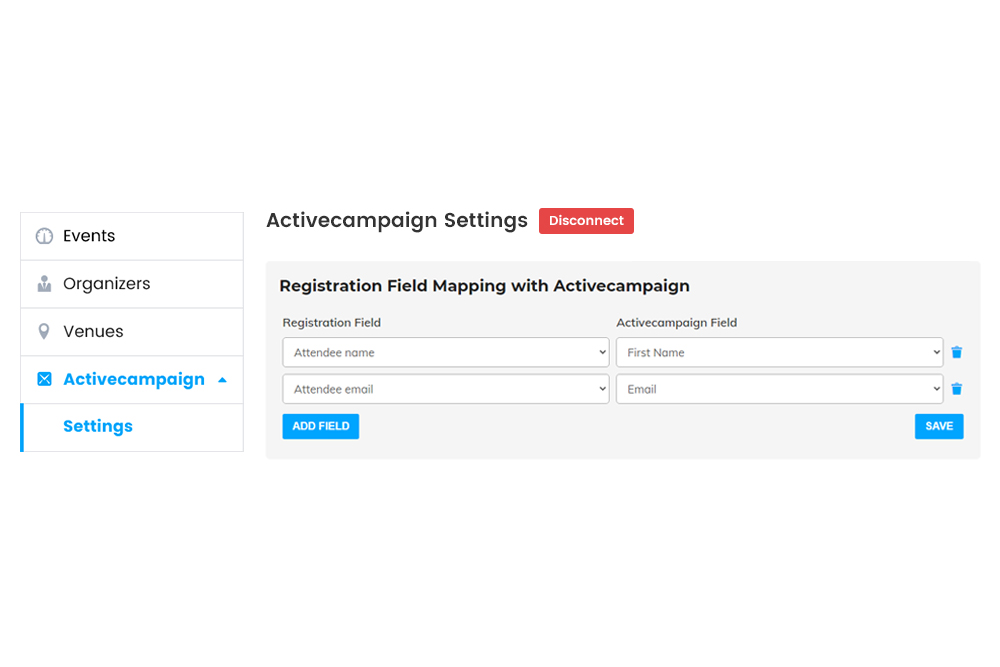
Task: Delete the Attendee name mapping row via trash icon
Action: tap(957, 352)
